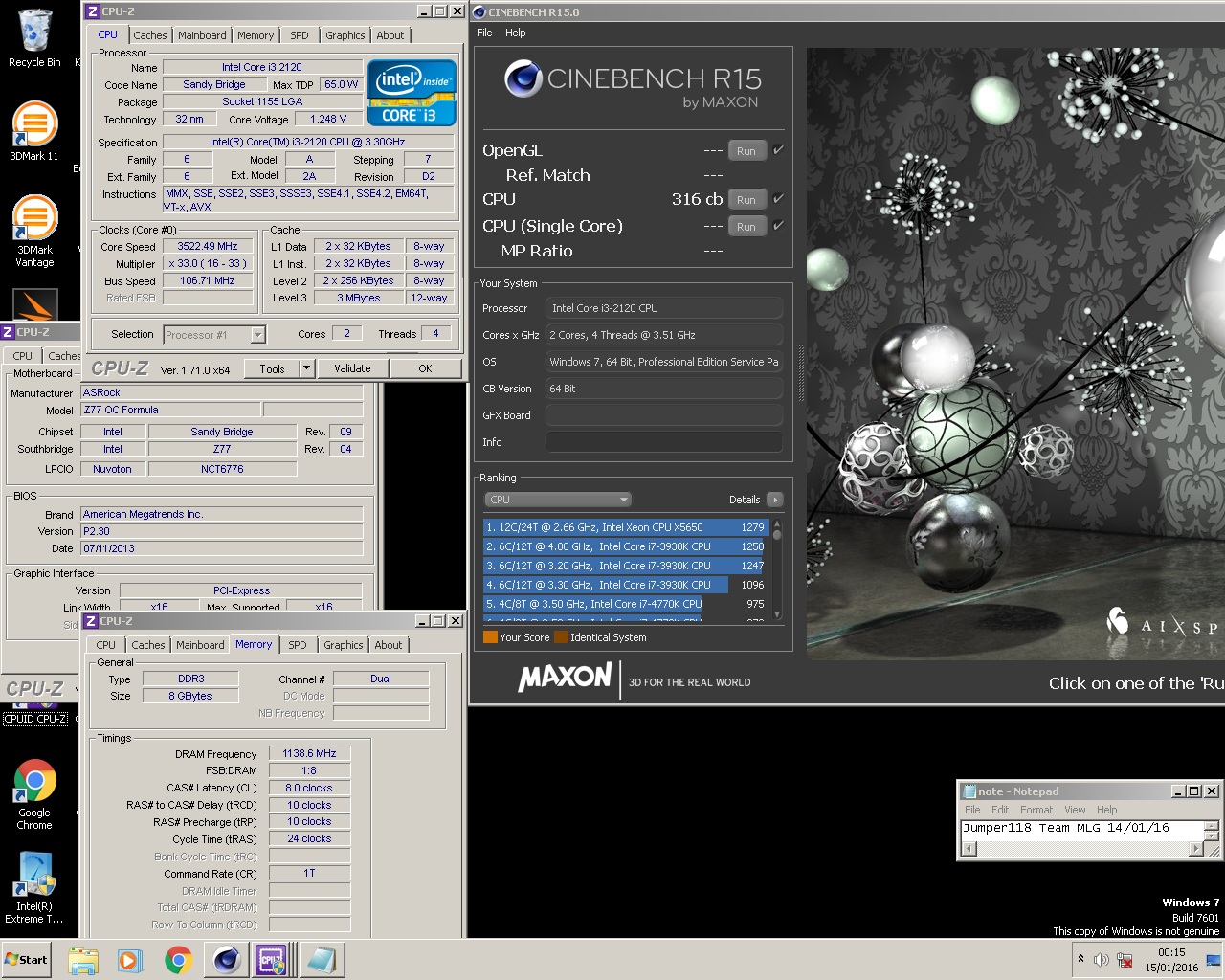
Task: Click the Ranking list scrollbar
Action: click(x=776, y=569)
